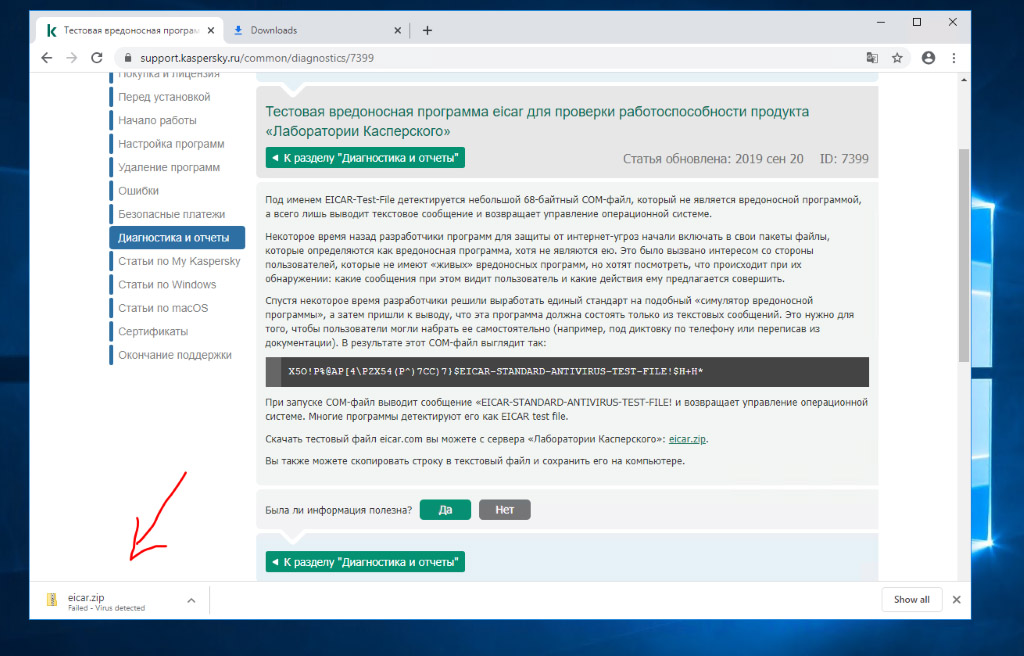Click 'Failed - Virus detected' status text
This screenshot has height=656, width=1024.
pos(106,608)
